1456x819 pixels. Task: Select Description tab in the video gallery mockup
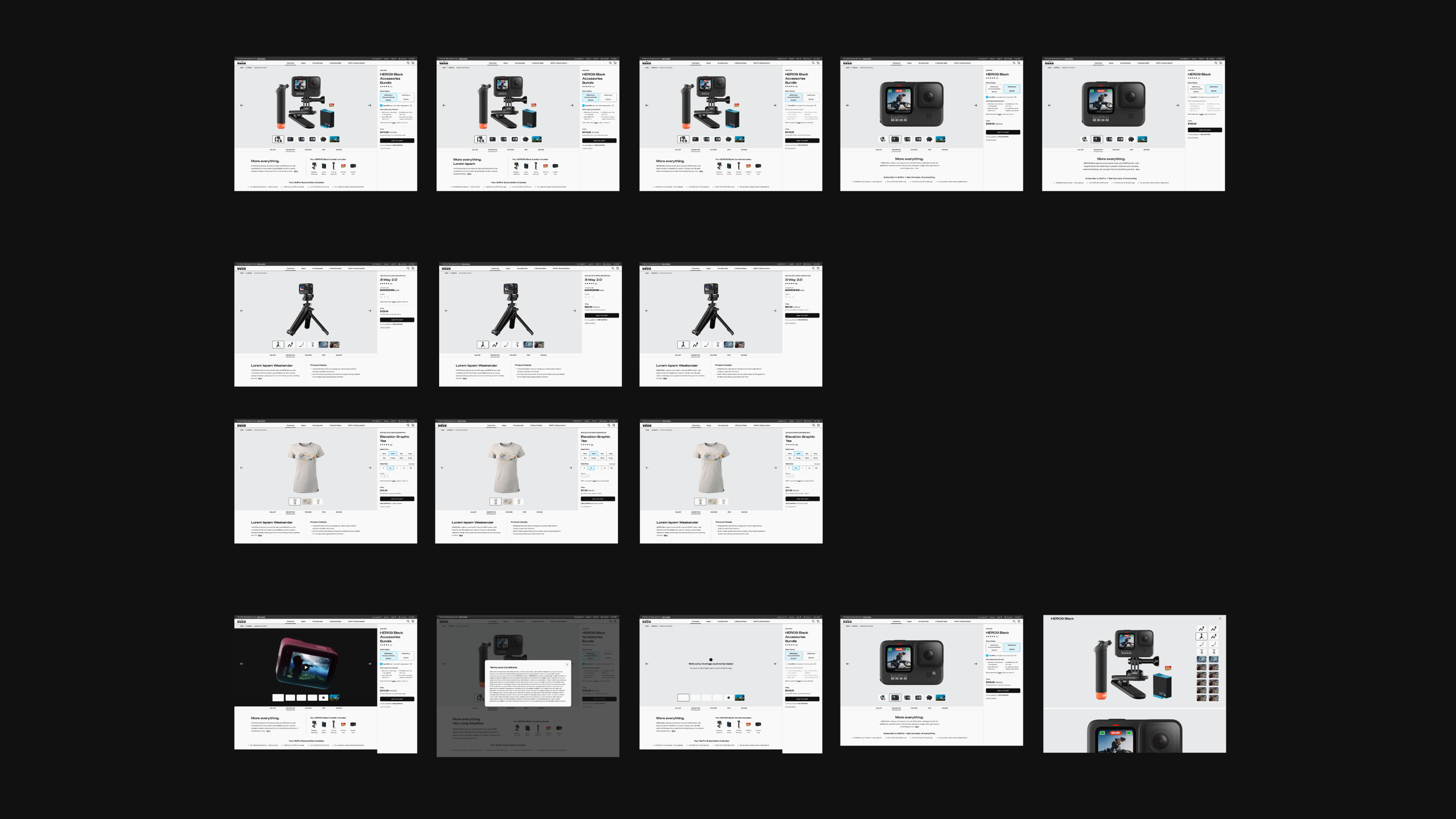pos(290,708)
